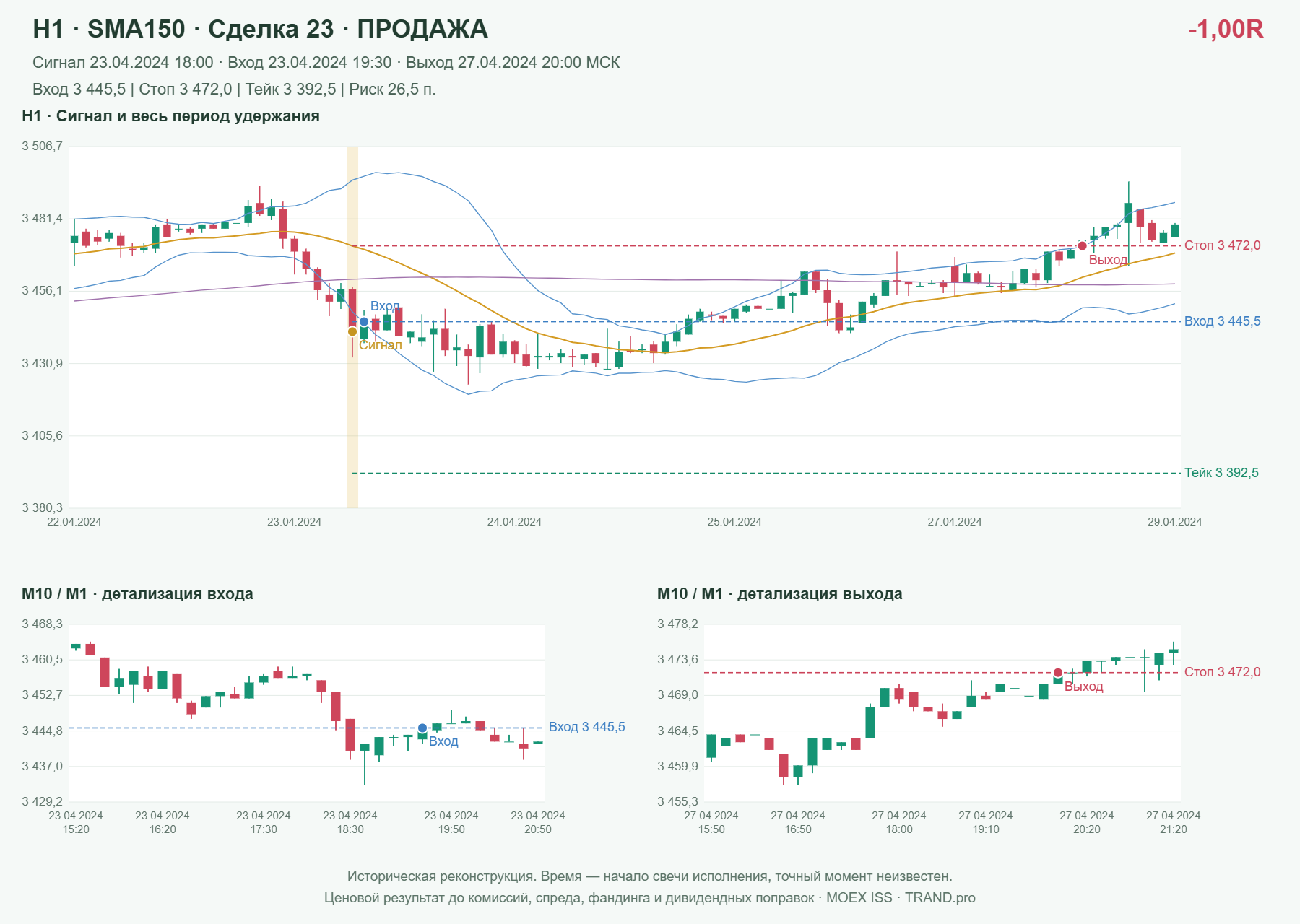Click the '21:20' time label in exit chart
1300x924 pixels.
click(1174, 829)
